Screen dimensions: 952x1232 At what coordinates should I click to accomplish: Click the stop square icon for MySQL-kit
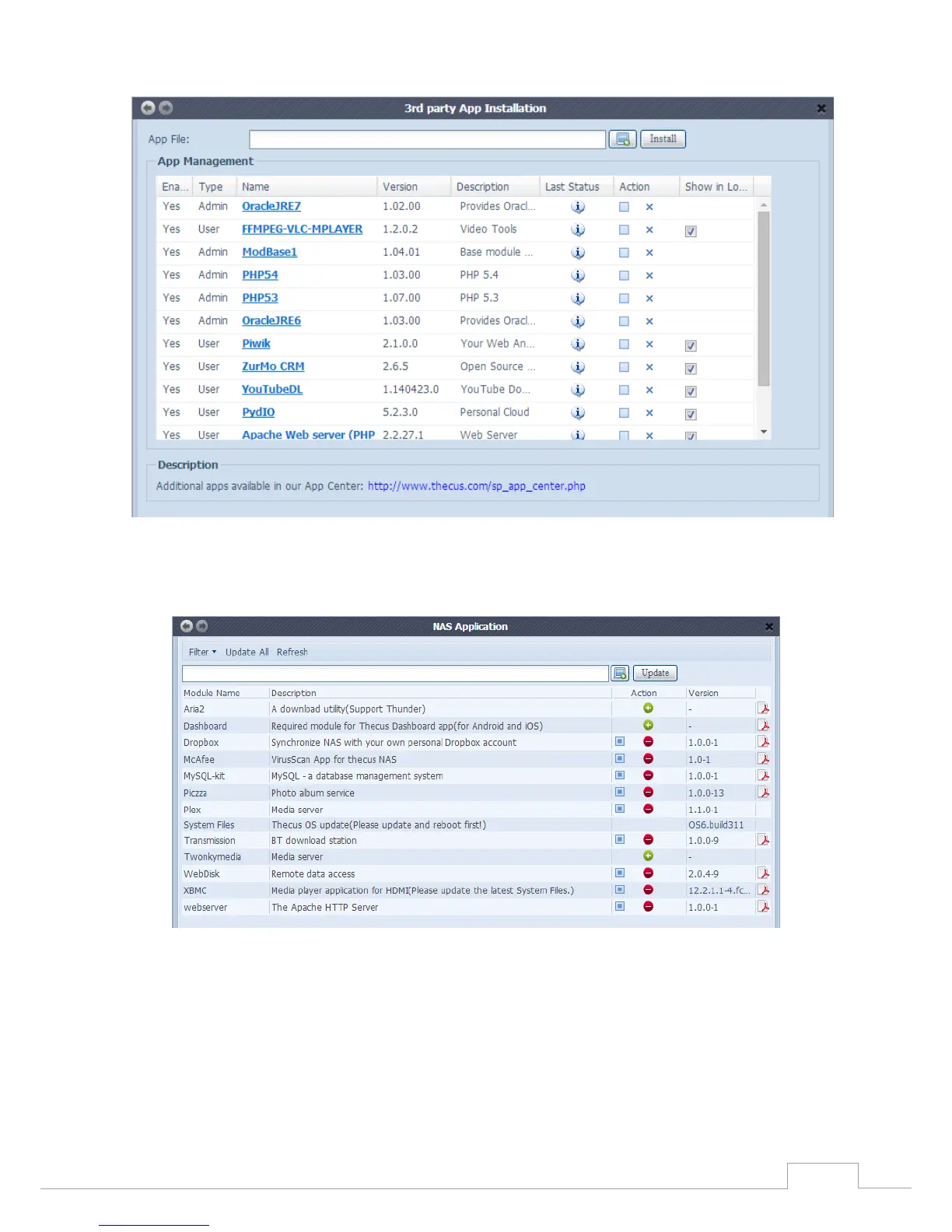620,775
